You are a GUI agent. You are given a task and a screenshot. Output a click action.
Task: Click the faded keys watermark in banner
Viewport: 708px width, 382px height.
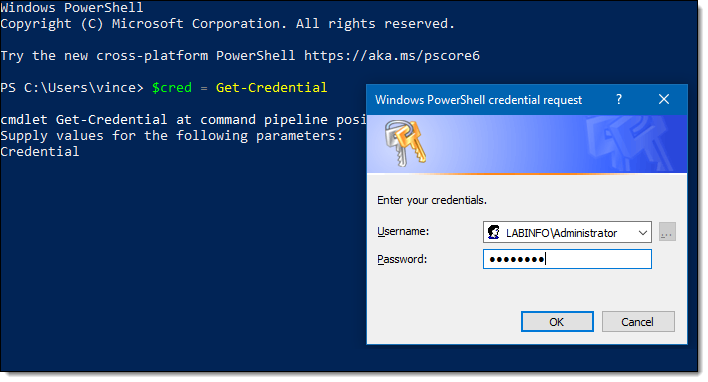click(632, 144)
